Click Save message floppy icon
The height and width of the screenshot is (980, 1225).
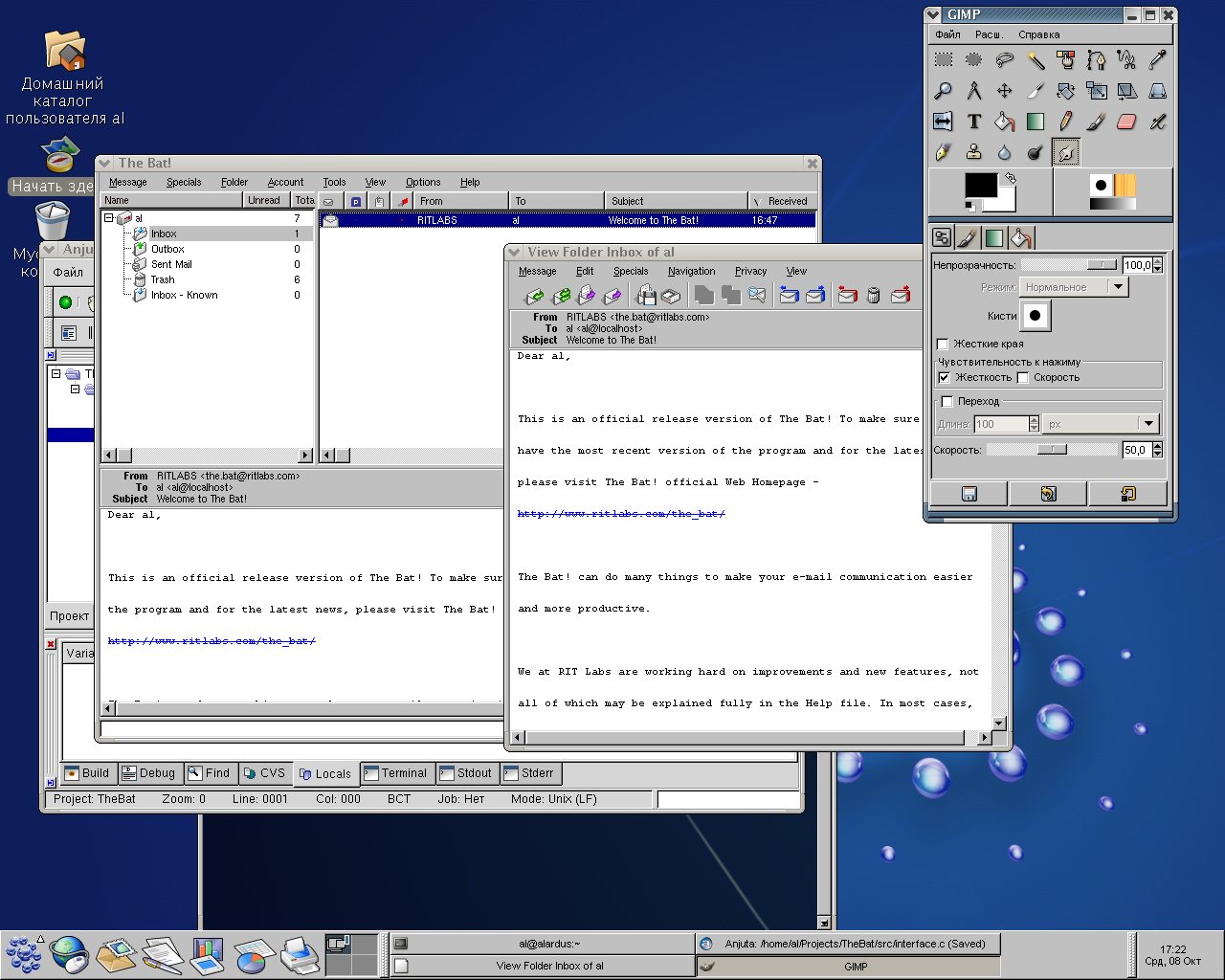[646, 296]
